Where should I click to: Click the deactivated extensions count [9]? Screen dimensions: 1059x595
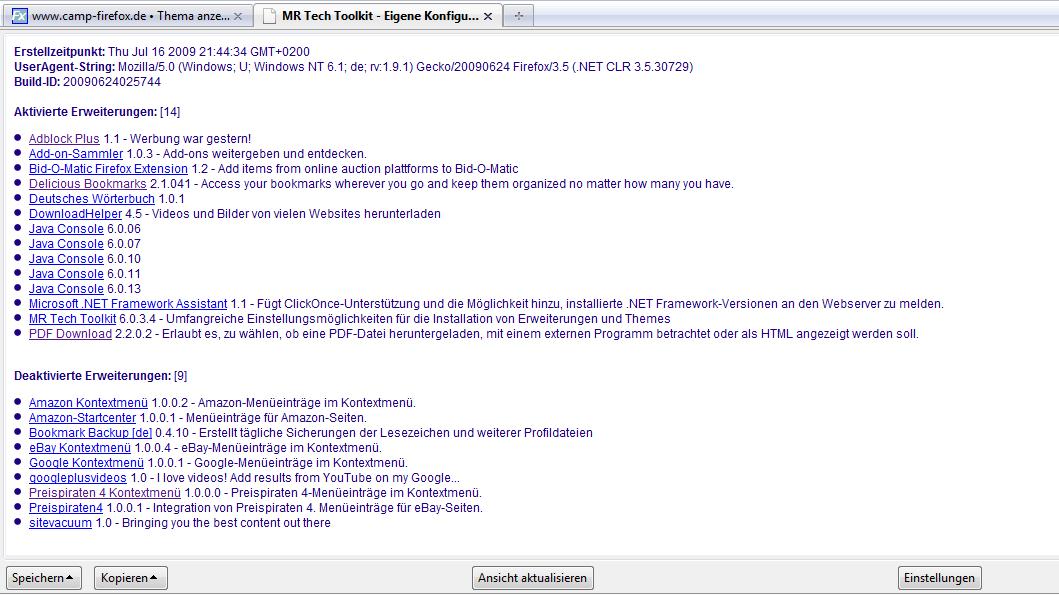coord(180,376)
